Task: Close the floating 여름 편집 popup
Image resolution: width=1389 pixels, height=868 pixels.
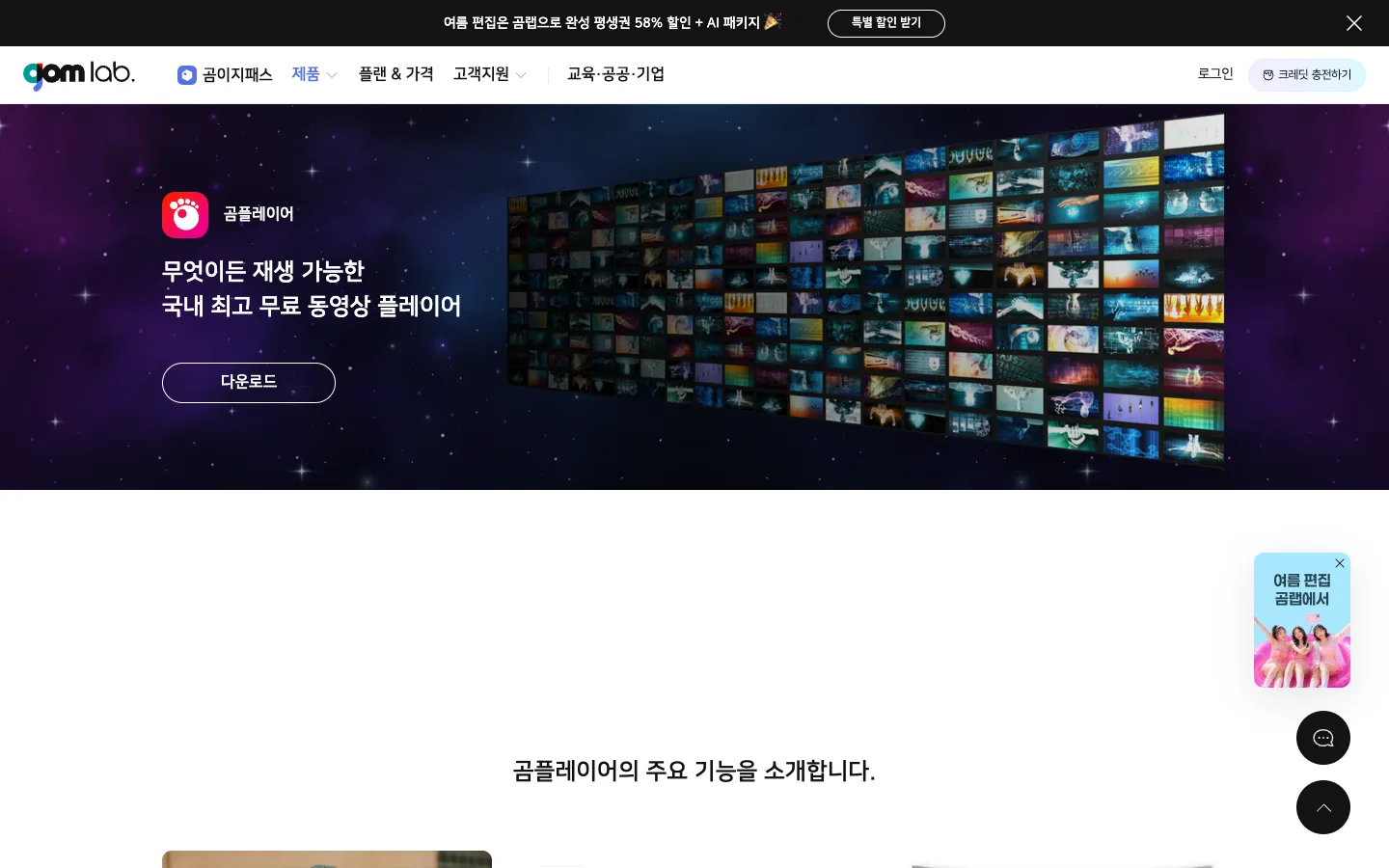Action: point(1340,563)
